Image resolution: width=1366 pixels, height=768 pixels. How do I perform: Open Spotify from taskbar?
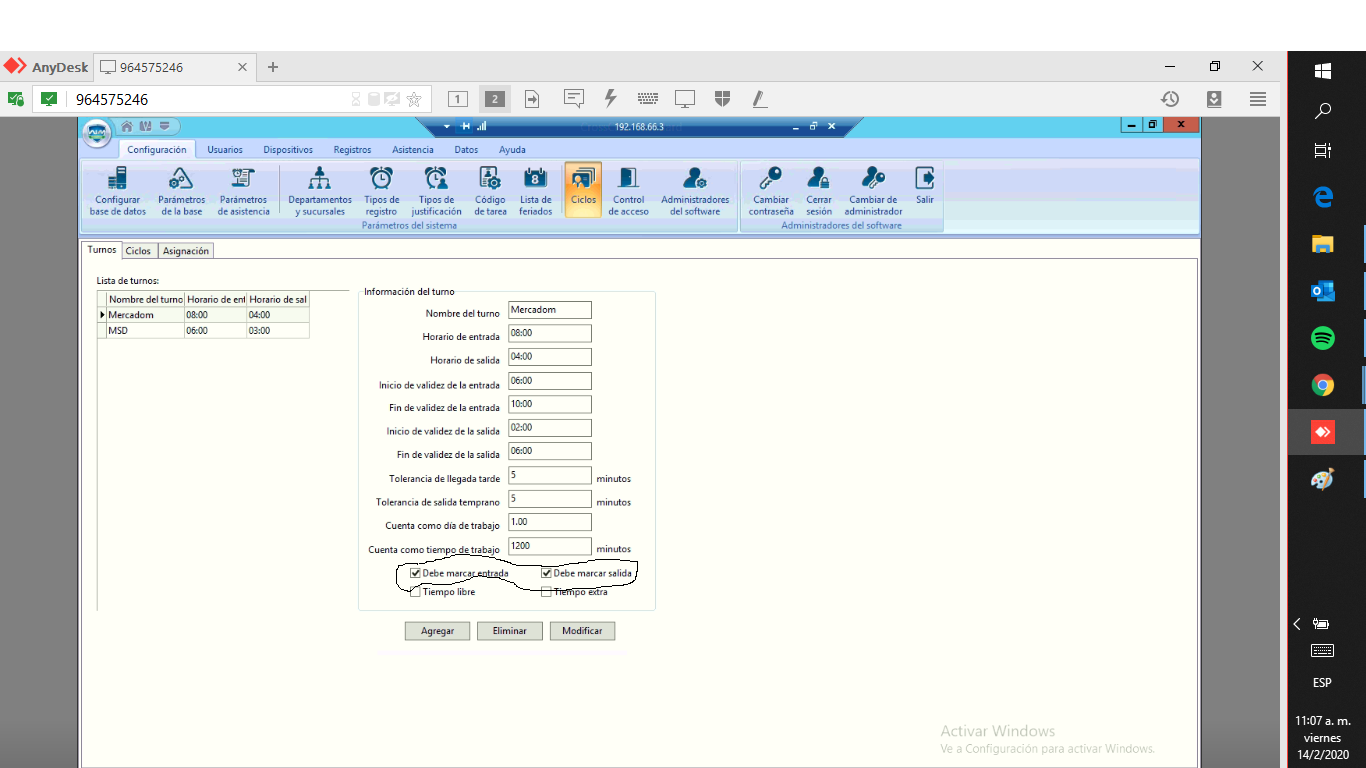1323,338
